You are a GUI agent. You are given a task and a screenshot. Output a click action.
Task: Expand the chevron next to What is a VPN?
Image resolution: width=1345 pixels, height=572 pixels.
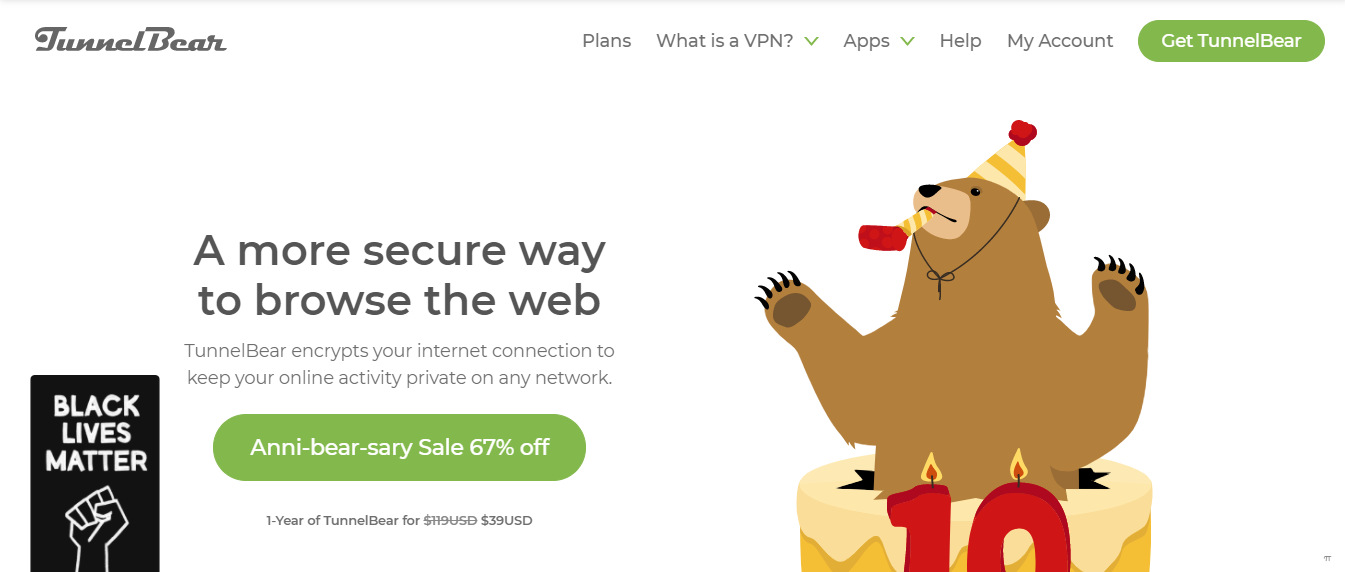(x=811, y=41)
